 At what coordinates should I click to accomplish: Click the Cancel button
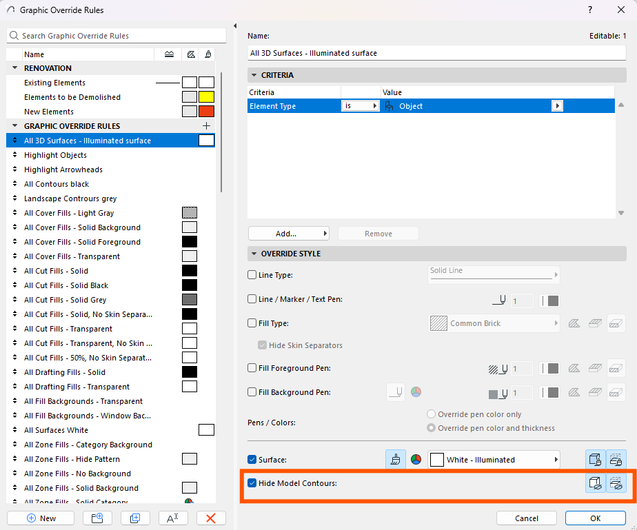pos(526,518)
